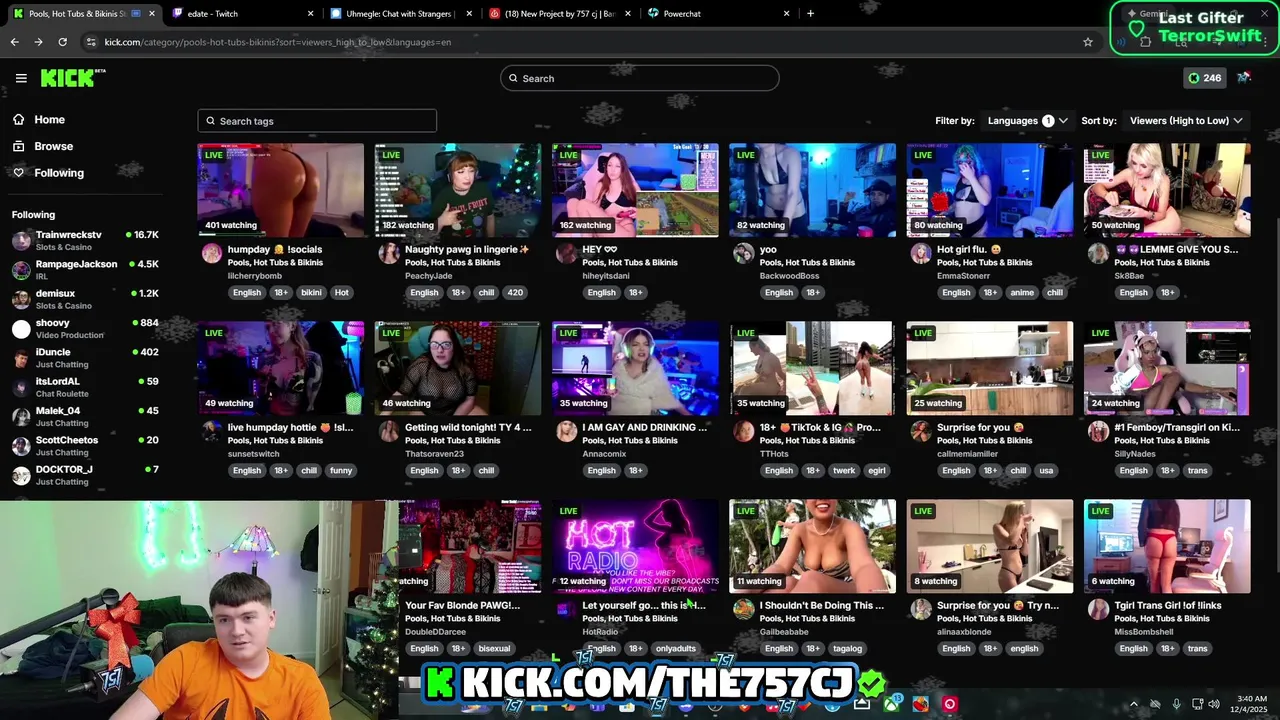
Task: Switch to Powerchat tab
Action: point(718,14)
